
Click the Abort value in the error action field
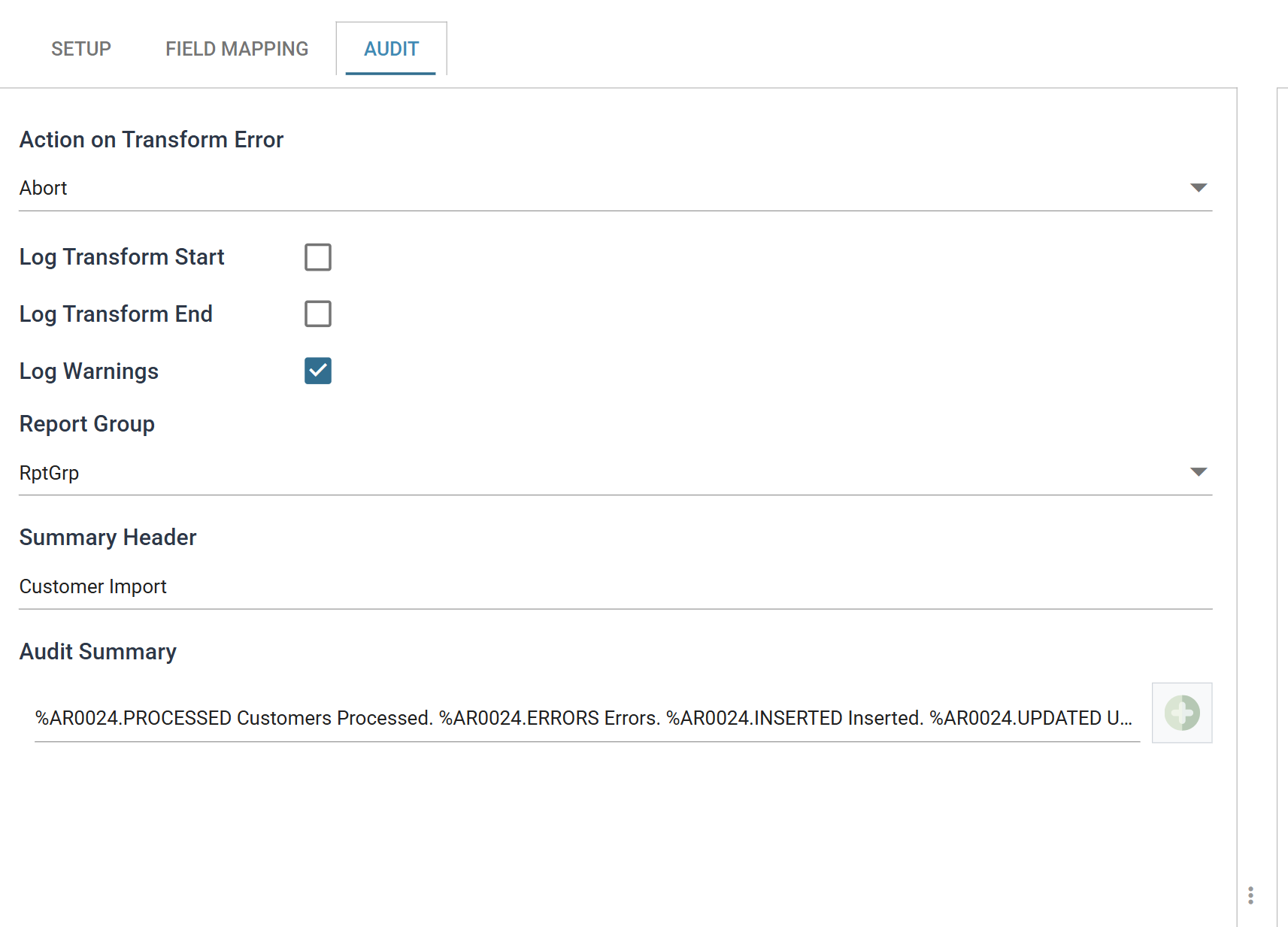(44, 188)
